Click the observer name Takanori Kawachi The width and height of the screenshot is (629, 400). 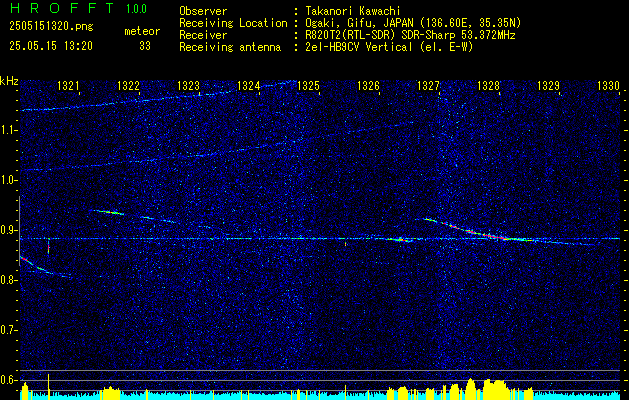tap(353, 11)
